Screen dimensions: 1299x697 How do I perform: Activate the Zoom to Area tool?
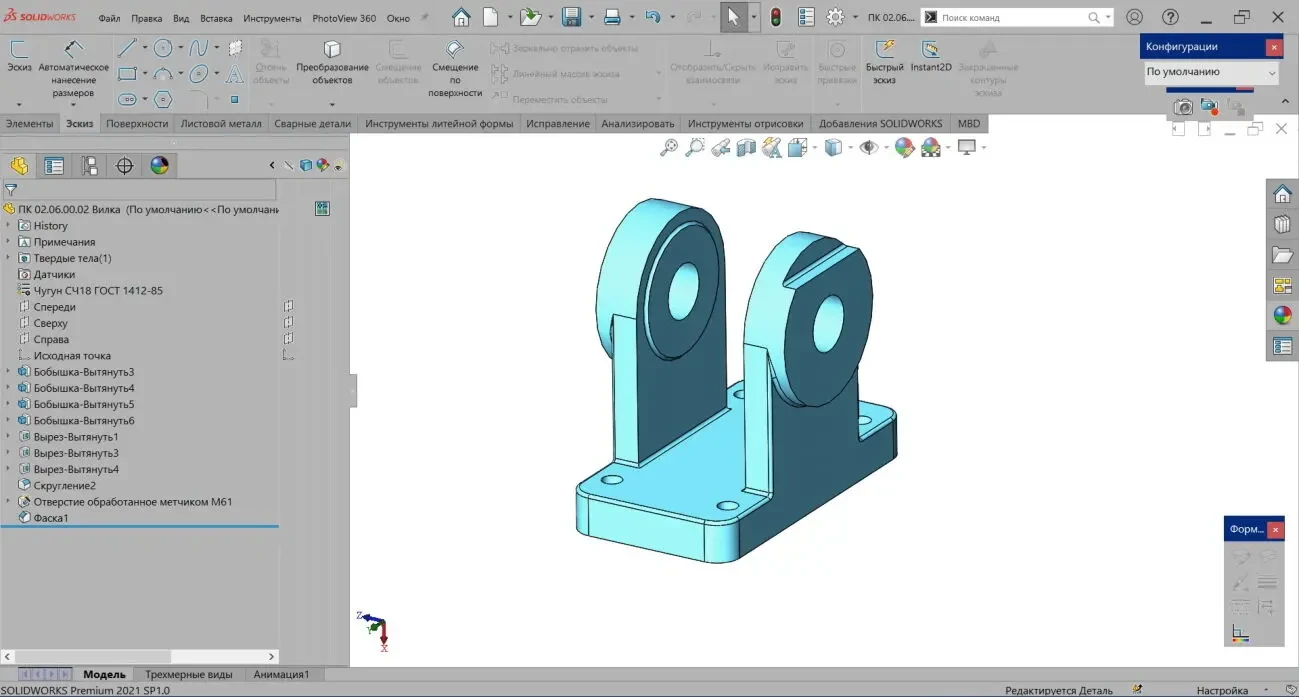(694, 147)
